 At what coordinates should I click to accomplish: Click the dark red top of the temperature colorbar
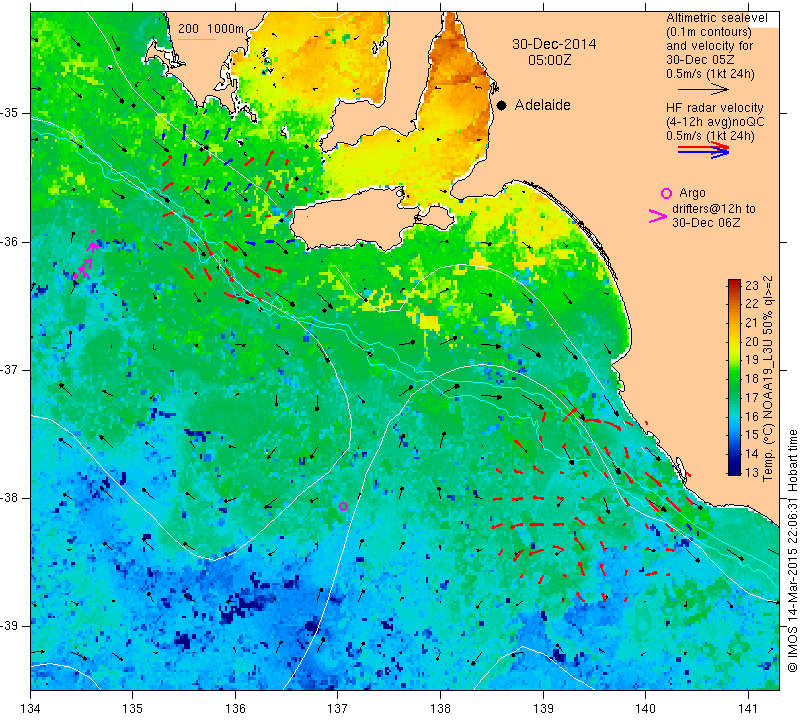(734, 283)
